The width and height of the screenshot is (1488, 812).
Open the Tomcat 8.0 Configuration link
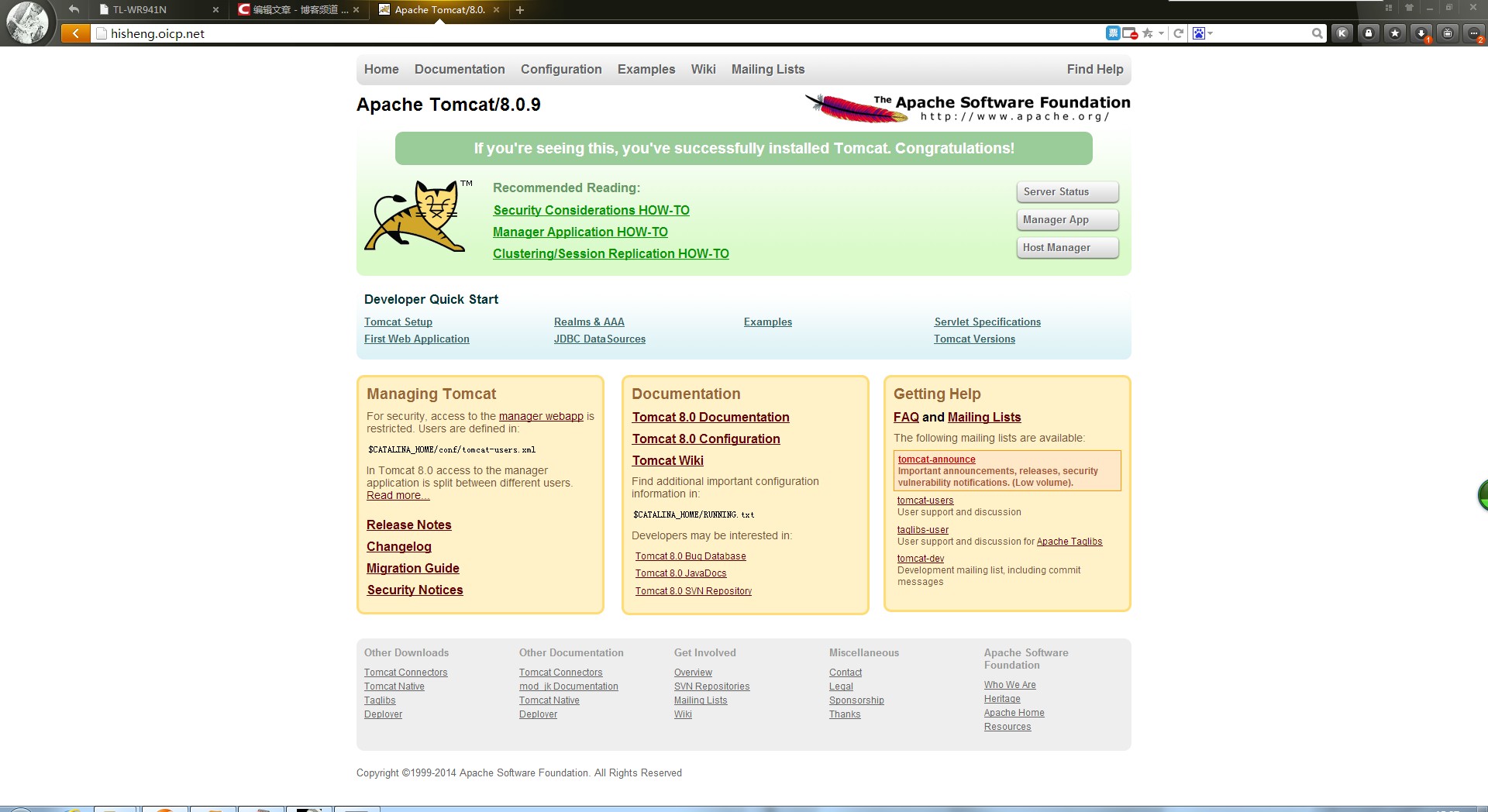click(x=706, y=439)
